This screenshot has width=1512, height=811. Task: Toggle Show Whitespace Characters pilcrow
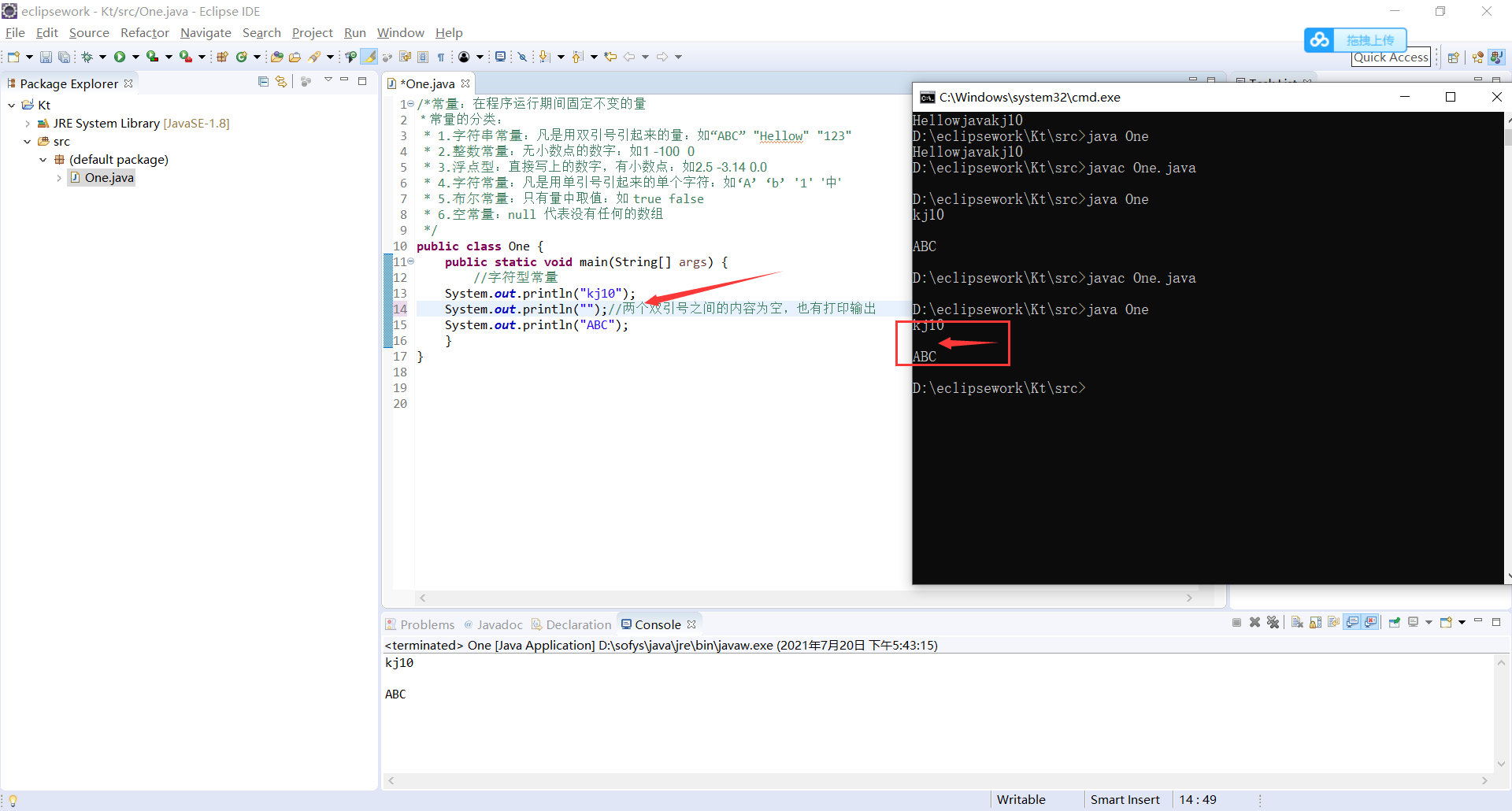[x=440, y=57]
